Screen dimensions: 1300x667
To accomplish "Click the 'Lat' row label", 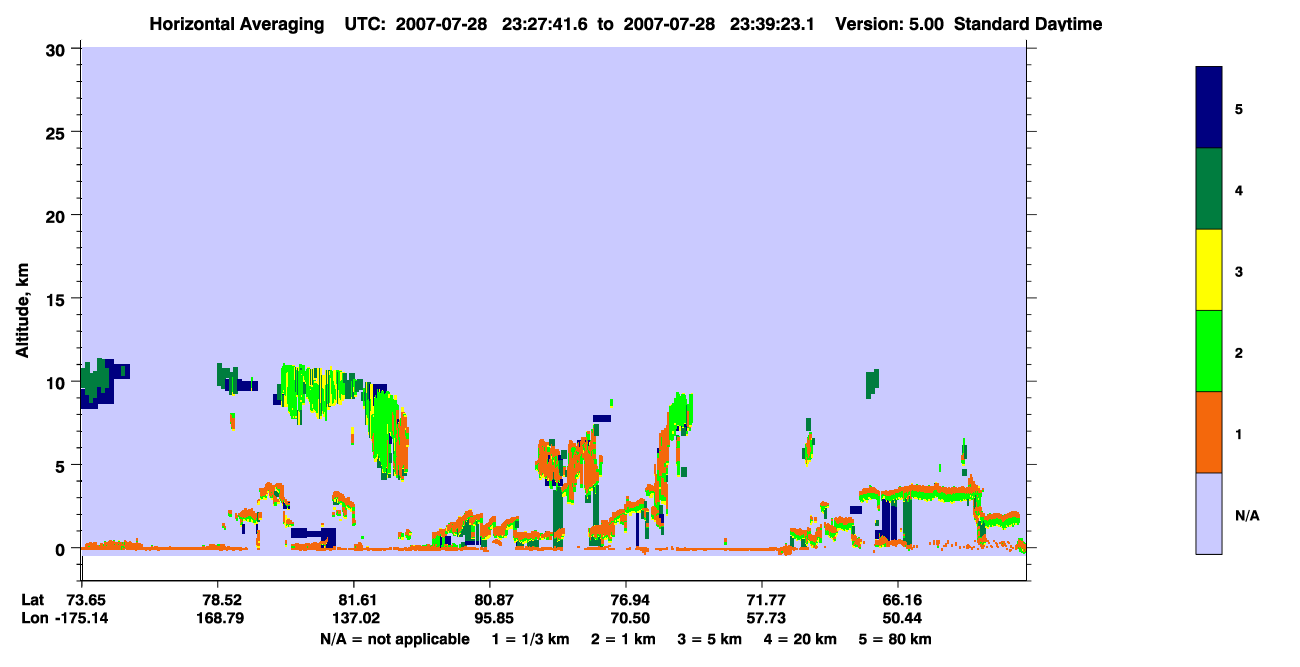I will [x=33, y=600].
